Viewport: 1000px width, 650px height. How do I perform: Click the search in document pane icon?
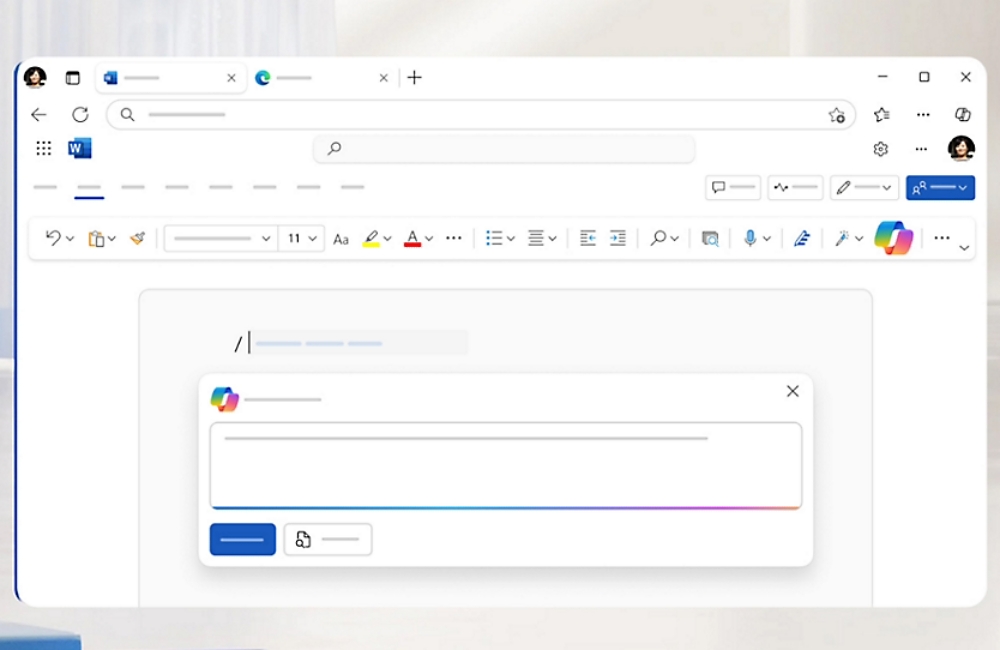pos(710,239)
